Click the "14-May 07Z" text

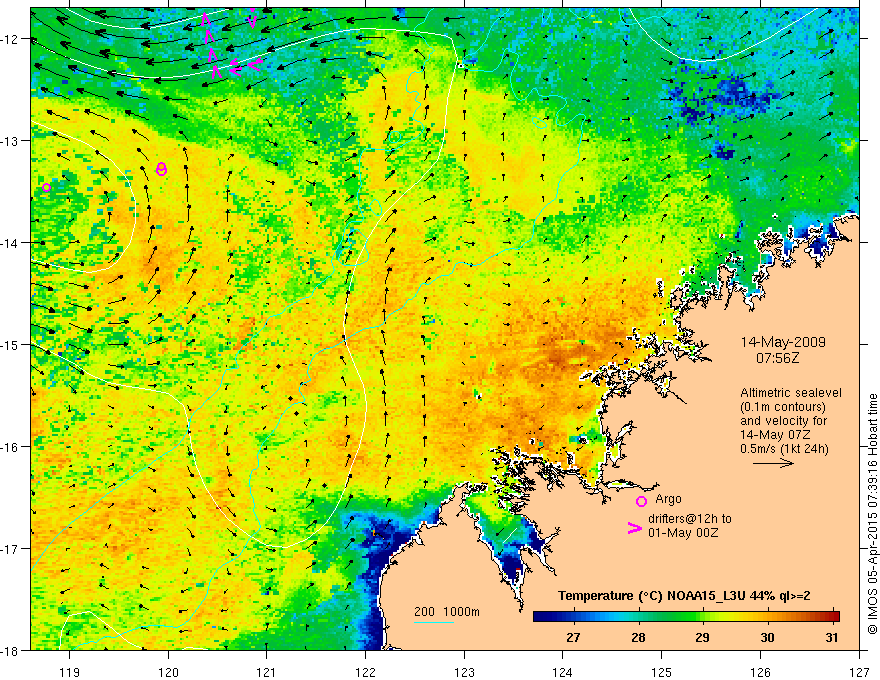773,435
